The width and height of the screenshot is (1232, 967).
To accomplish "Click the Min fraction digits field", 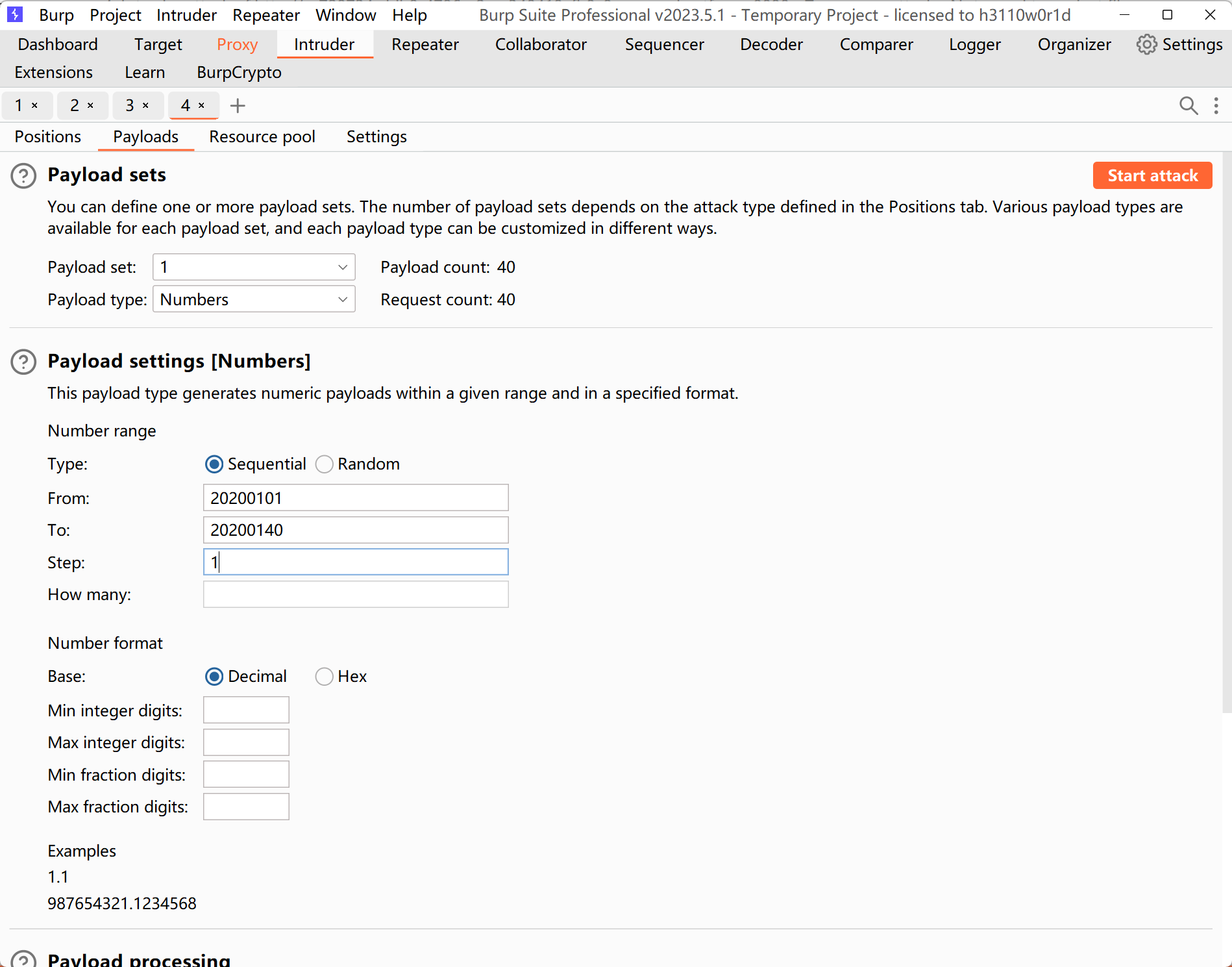I will [x=246, y=774].
